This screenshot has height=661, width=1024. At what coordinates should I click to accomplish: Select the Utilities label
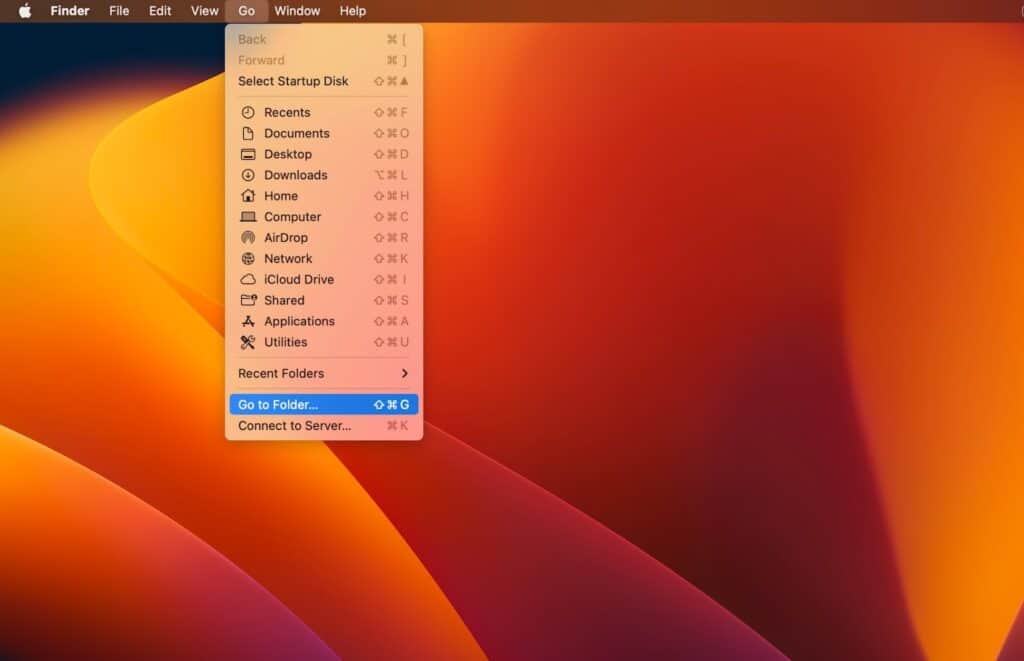tap(285, 342)
